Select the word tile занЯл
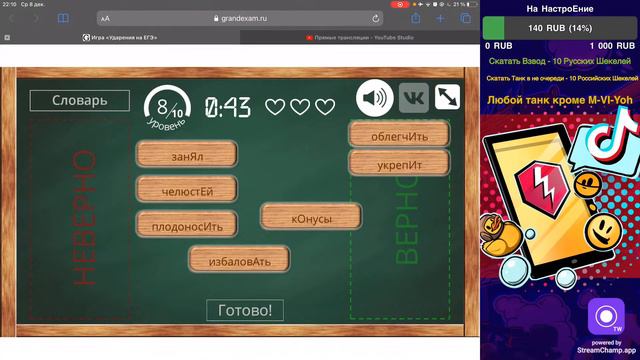The width and height of the screenshot is (640, 360). [187, 154]
